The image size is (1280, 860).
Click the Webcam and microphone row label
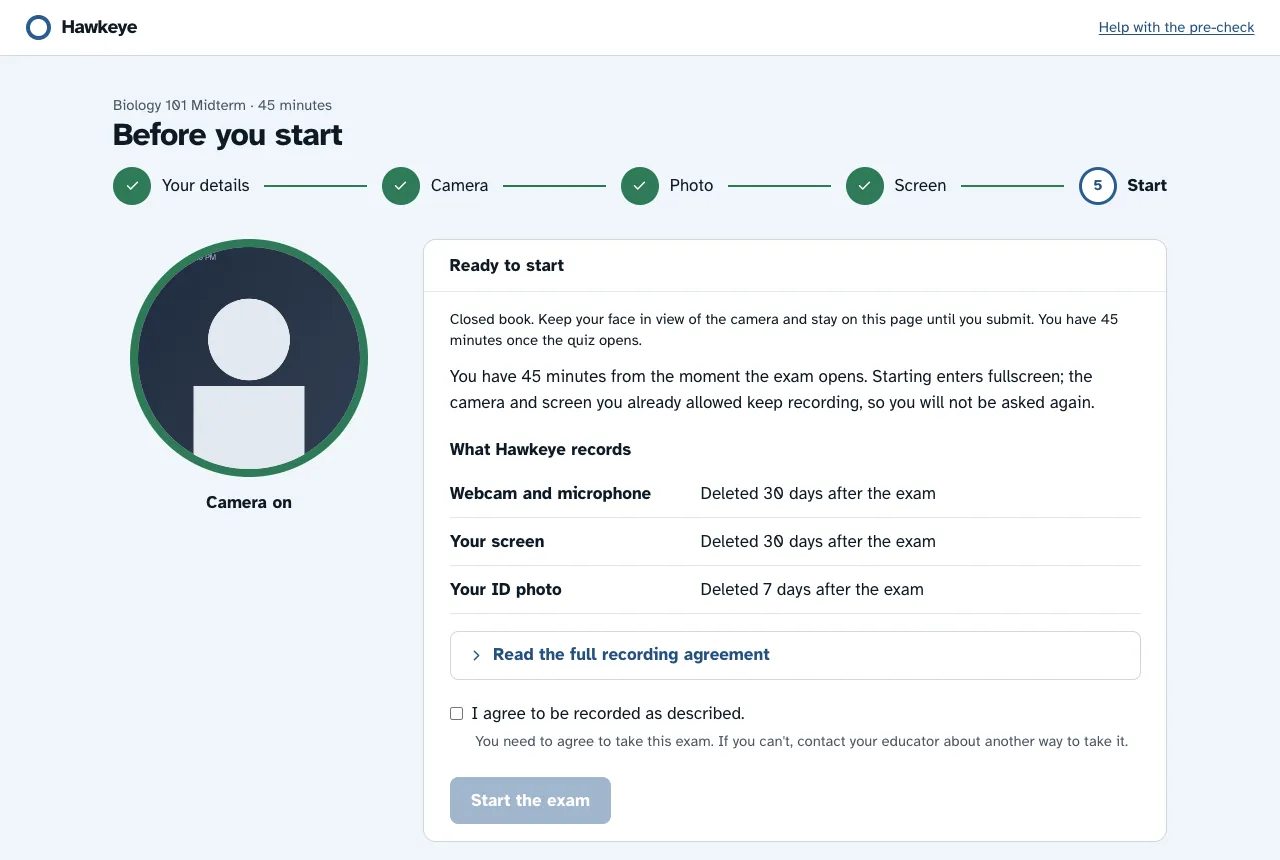coord(550,494)
